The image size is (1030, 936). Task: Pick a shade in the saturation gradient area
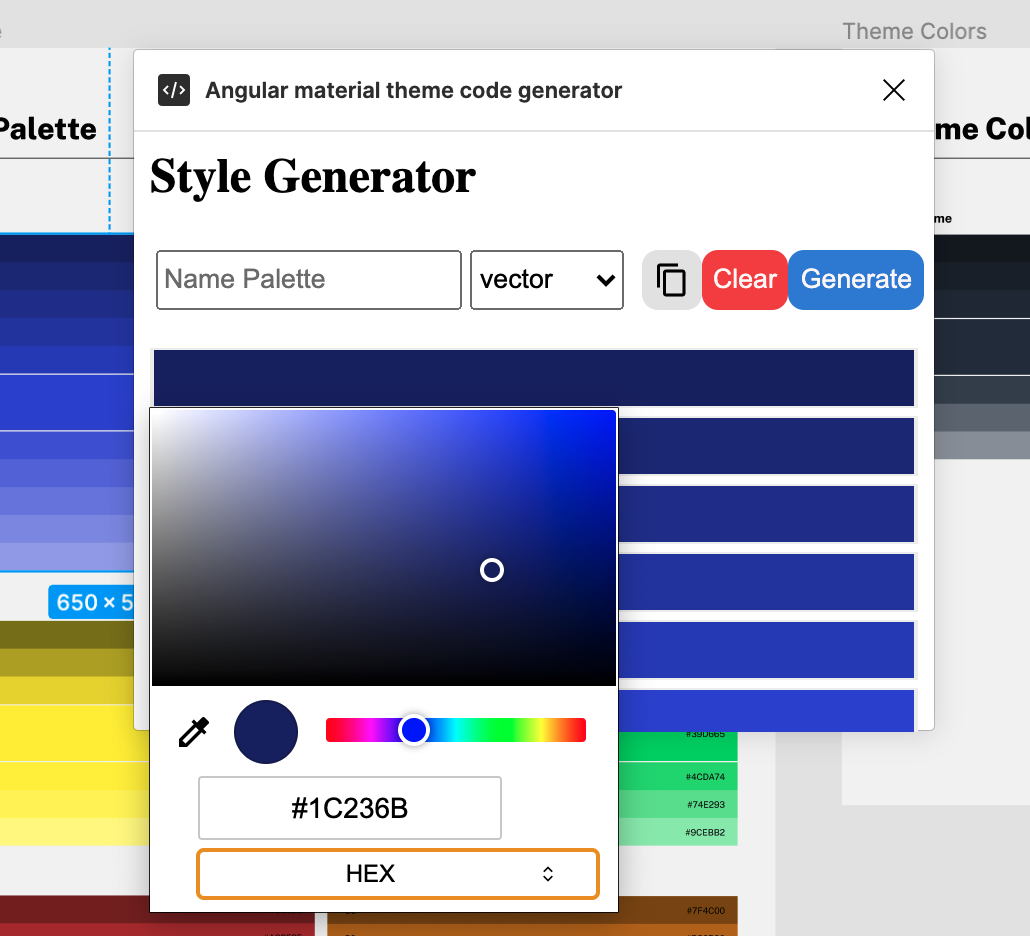tap(492, 570)
